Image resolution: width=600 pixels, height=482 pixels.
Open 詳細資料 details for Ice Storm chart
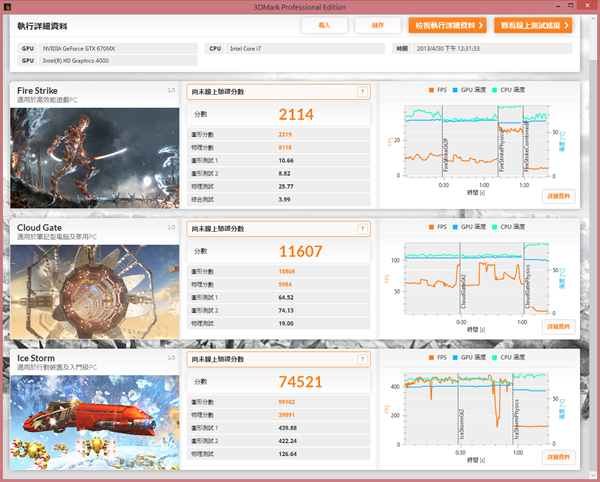coord(558,457)
